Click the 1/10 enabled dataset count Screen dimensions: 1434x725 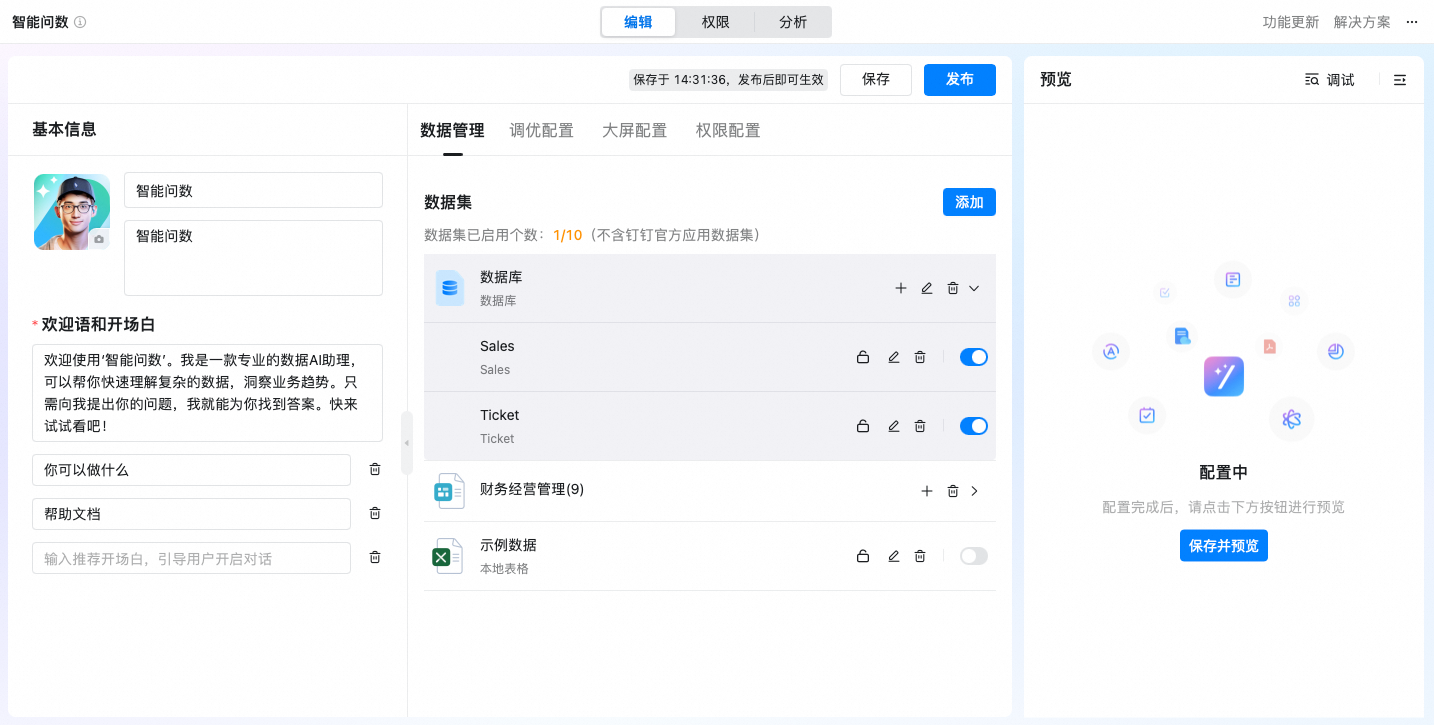[567, 235]
